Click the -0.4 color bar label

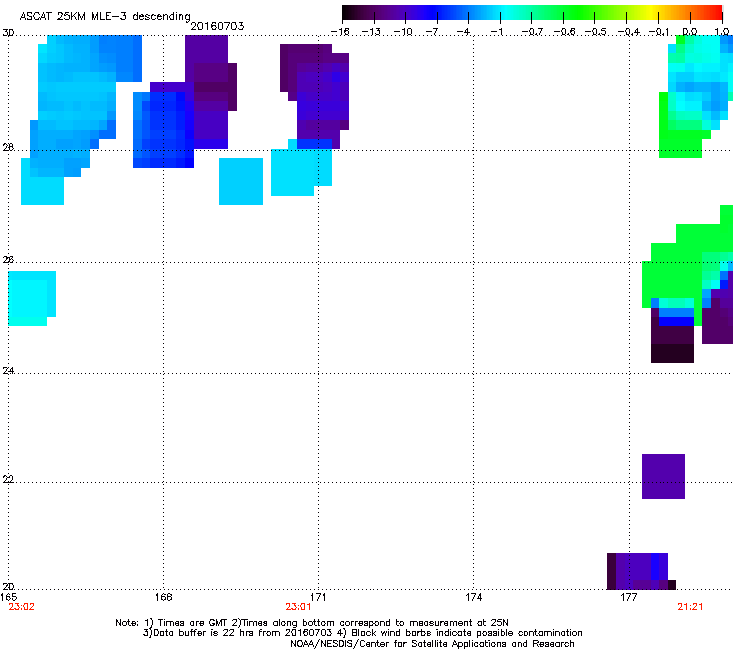tap(628, 32)
